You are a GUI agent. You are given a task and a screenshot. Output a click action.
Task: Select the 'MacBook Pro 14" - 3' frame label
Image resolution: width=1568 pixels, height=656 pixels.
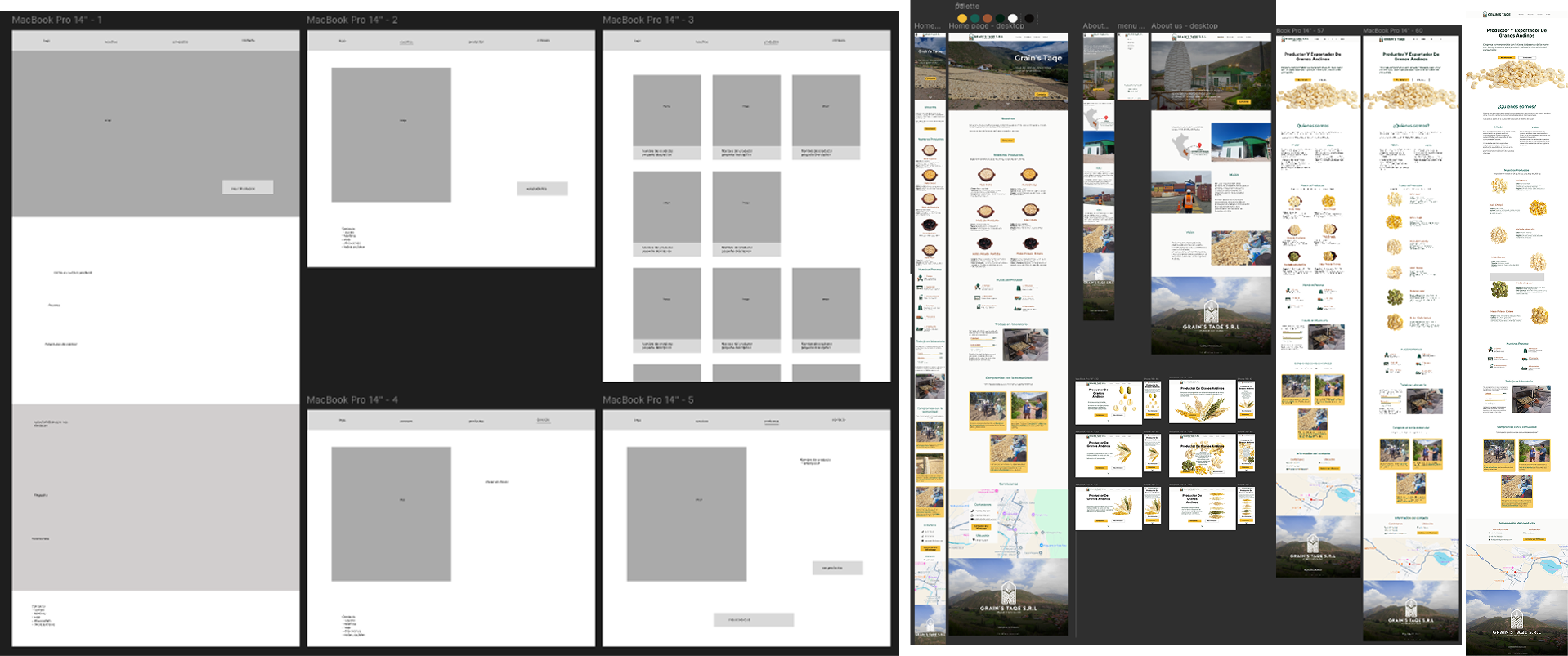[648, 20]
